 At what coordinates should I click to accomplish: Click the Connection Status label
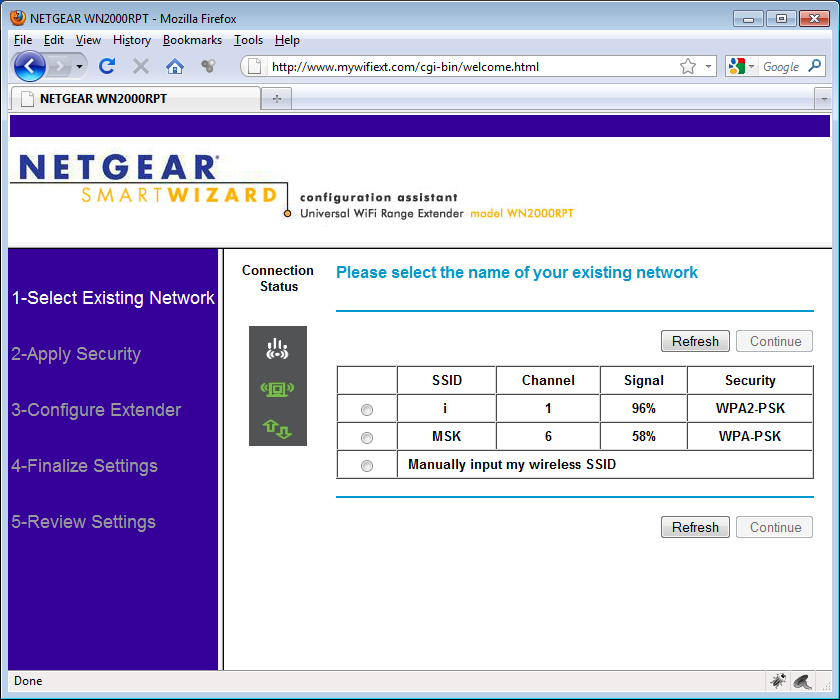(278, 278)
